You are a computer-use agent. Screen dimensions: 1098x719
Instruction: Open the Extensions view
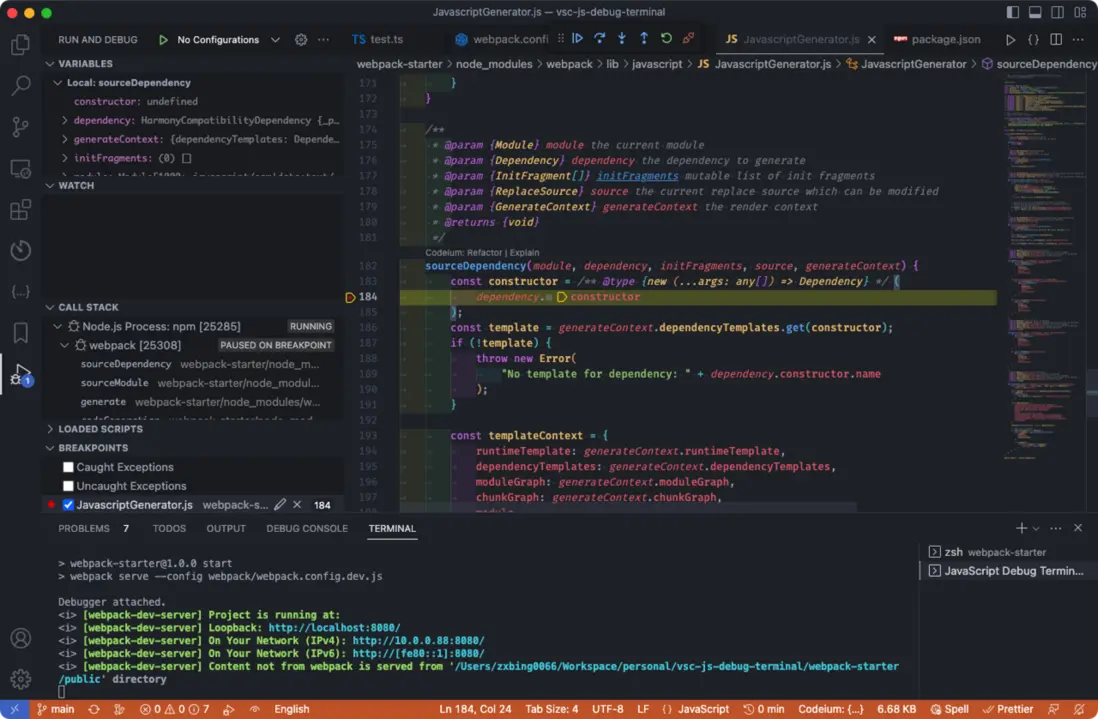click(x=20, y=210)
